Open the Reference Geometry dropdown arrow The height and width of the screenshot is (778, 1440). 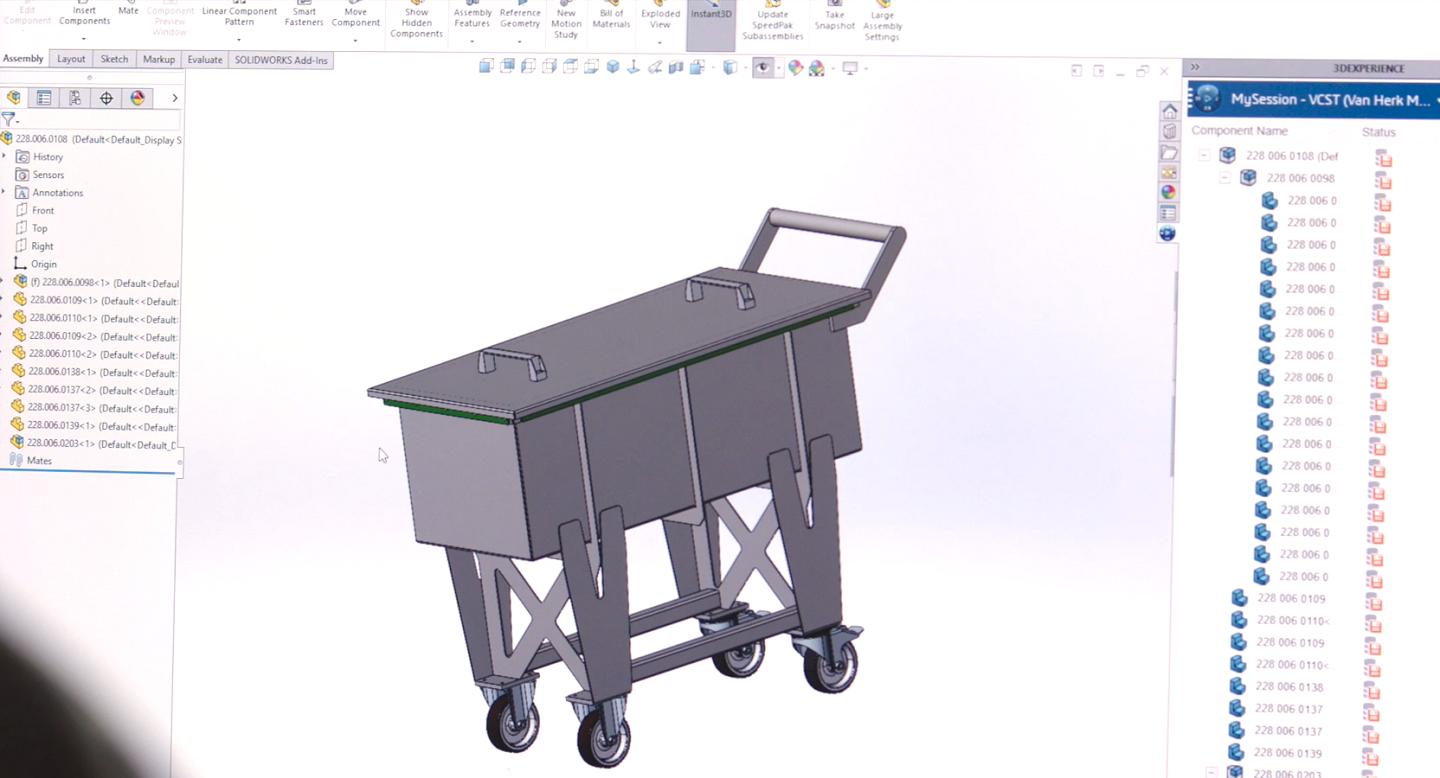(520, 41)
